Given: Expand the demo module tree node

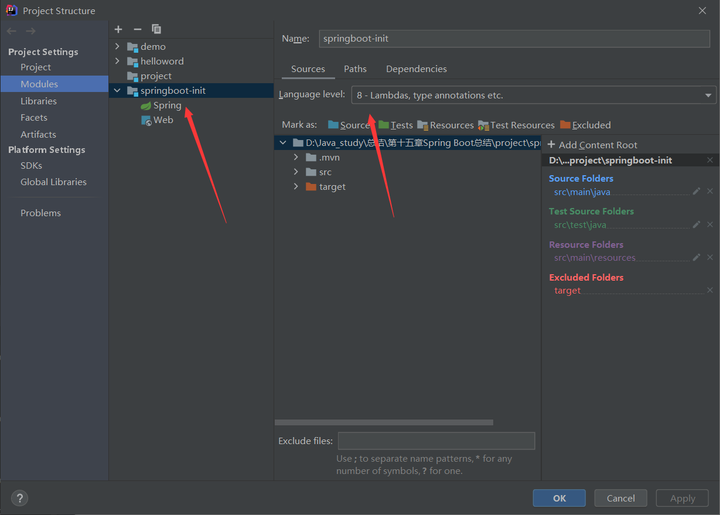Looking at the screenshot, I should tap(117, 46).
